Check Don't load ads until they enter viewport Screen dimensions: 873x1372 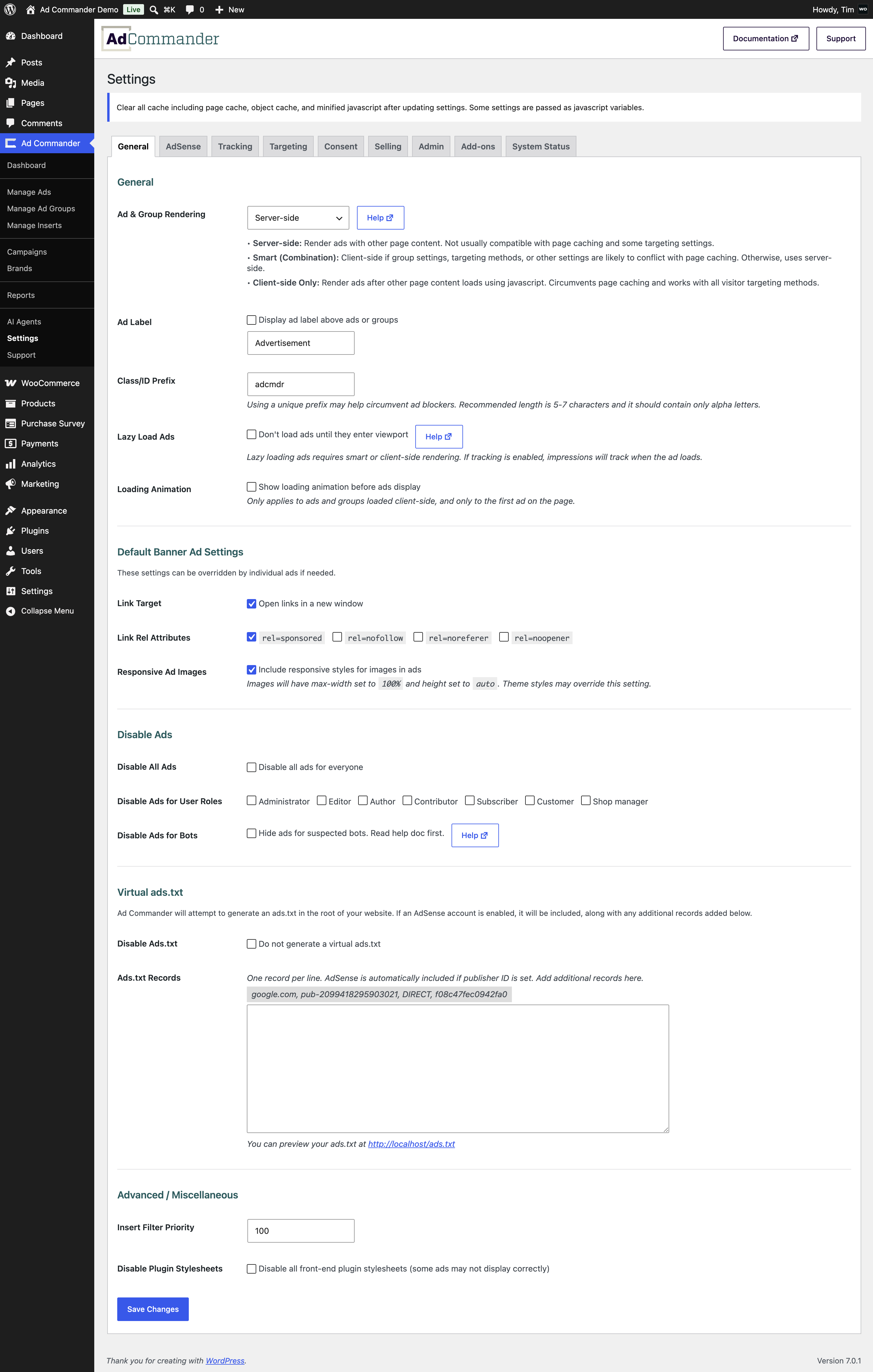[x=251, y=434]
